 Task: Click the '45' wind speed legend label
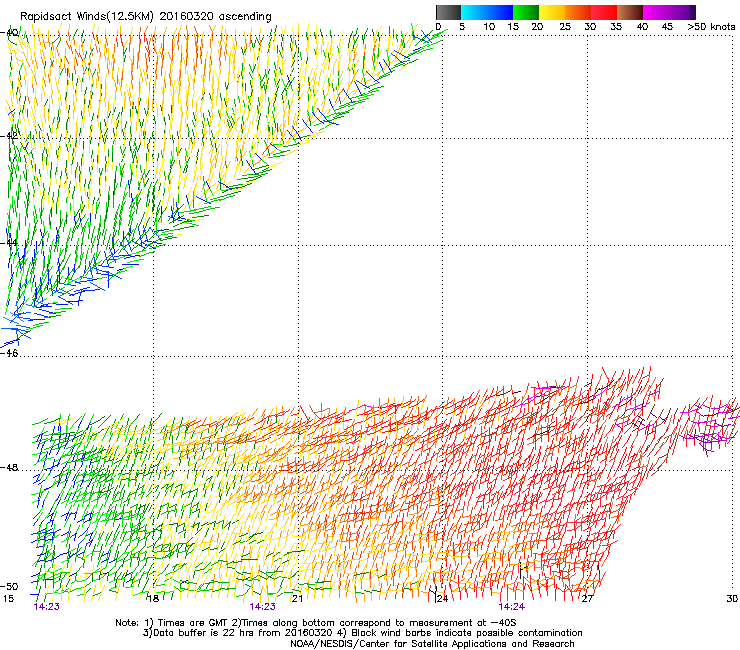pyautogui.click(x=667, y=26)
